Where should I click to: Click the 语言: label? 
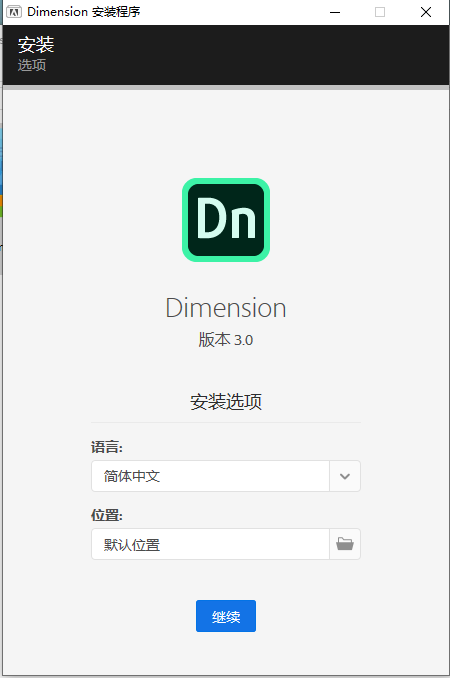click(x=107, y=447)
